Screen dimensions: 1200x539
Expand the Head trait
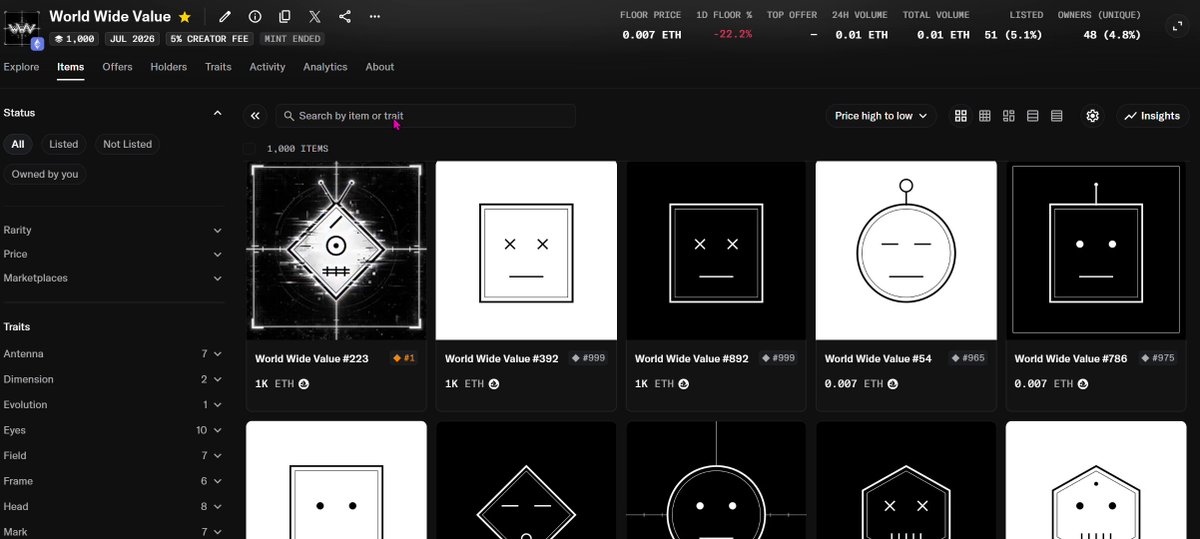coord(112,507)
